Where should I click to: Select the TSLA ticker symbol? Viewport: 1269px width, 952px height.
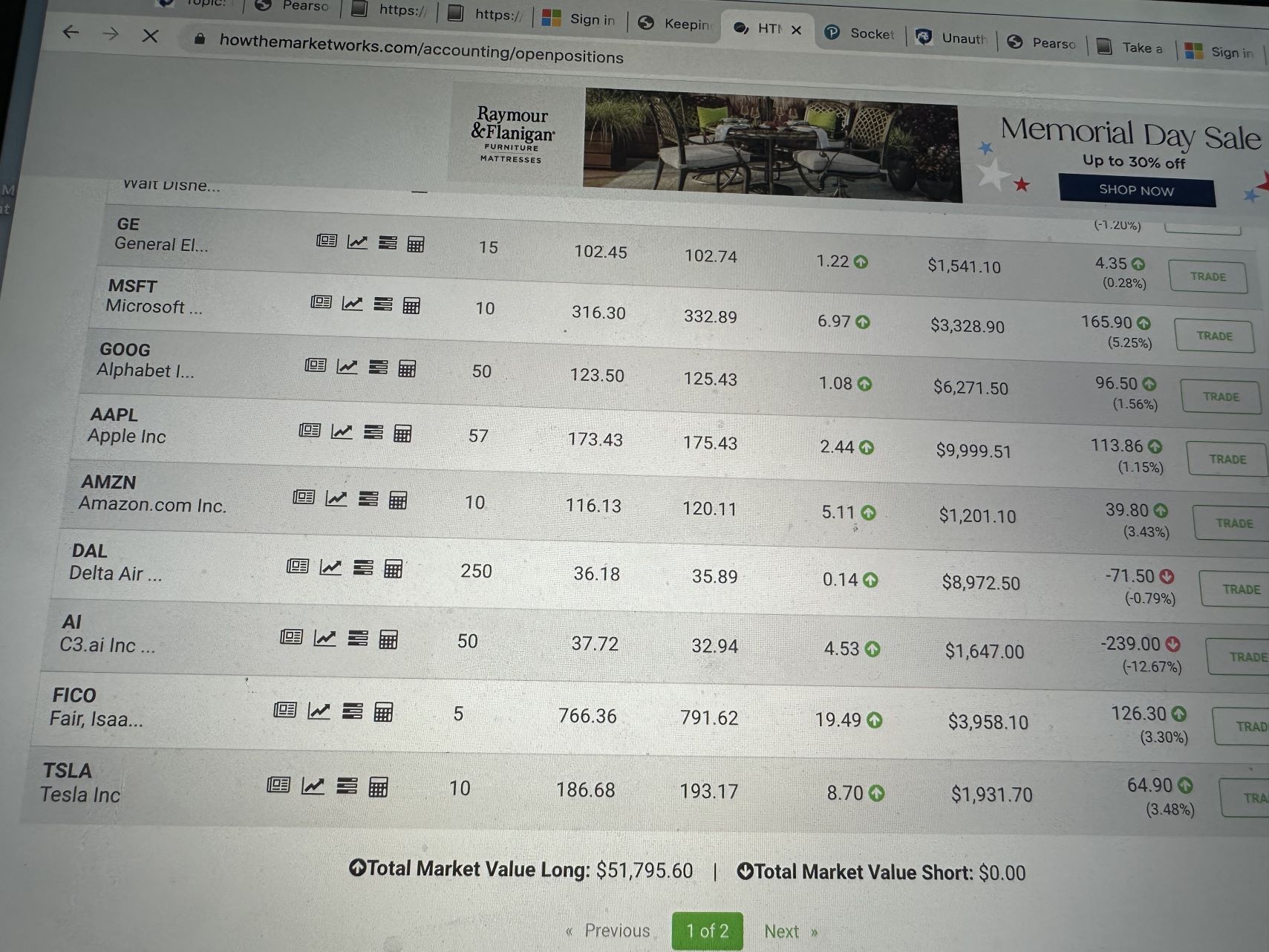coord(67,771)
